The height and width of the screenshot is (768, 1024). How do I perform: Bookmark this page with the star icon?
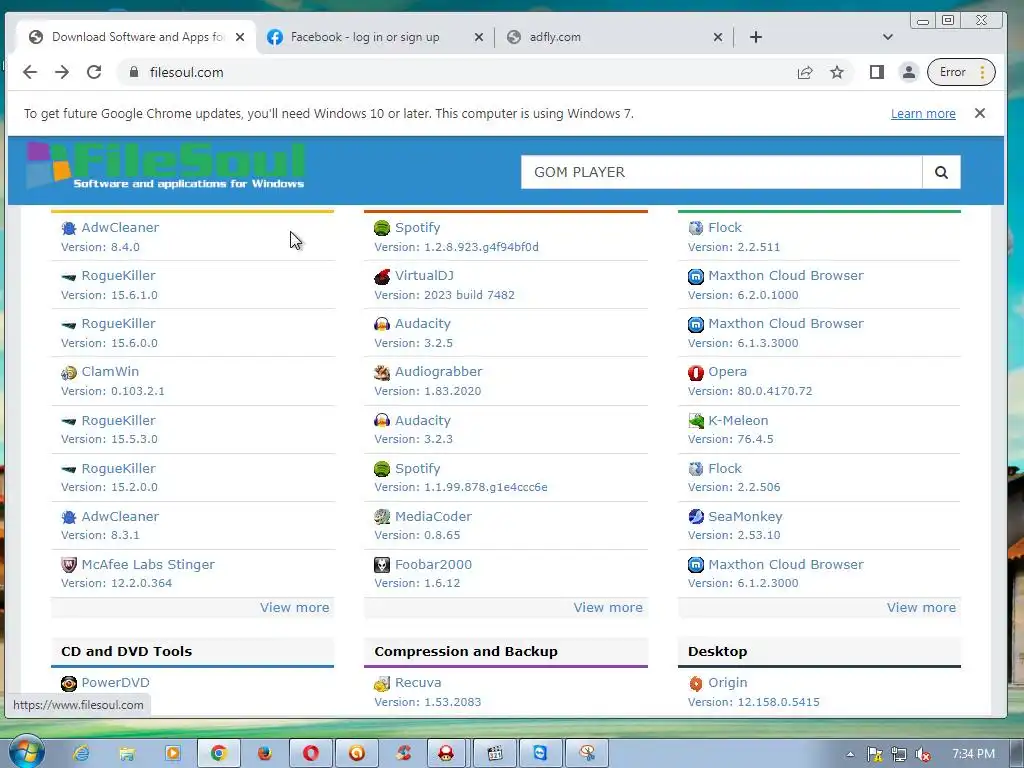(837, 72)
